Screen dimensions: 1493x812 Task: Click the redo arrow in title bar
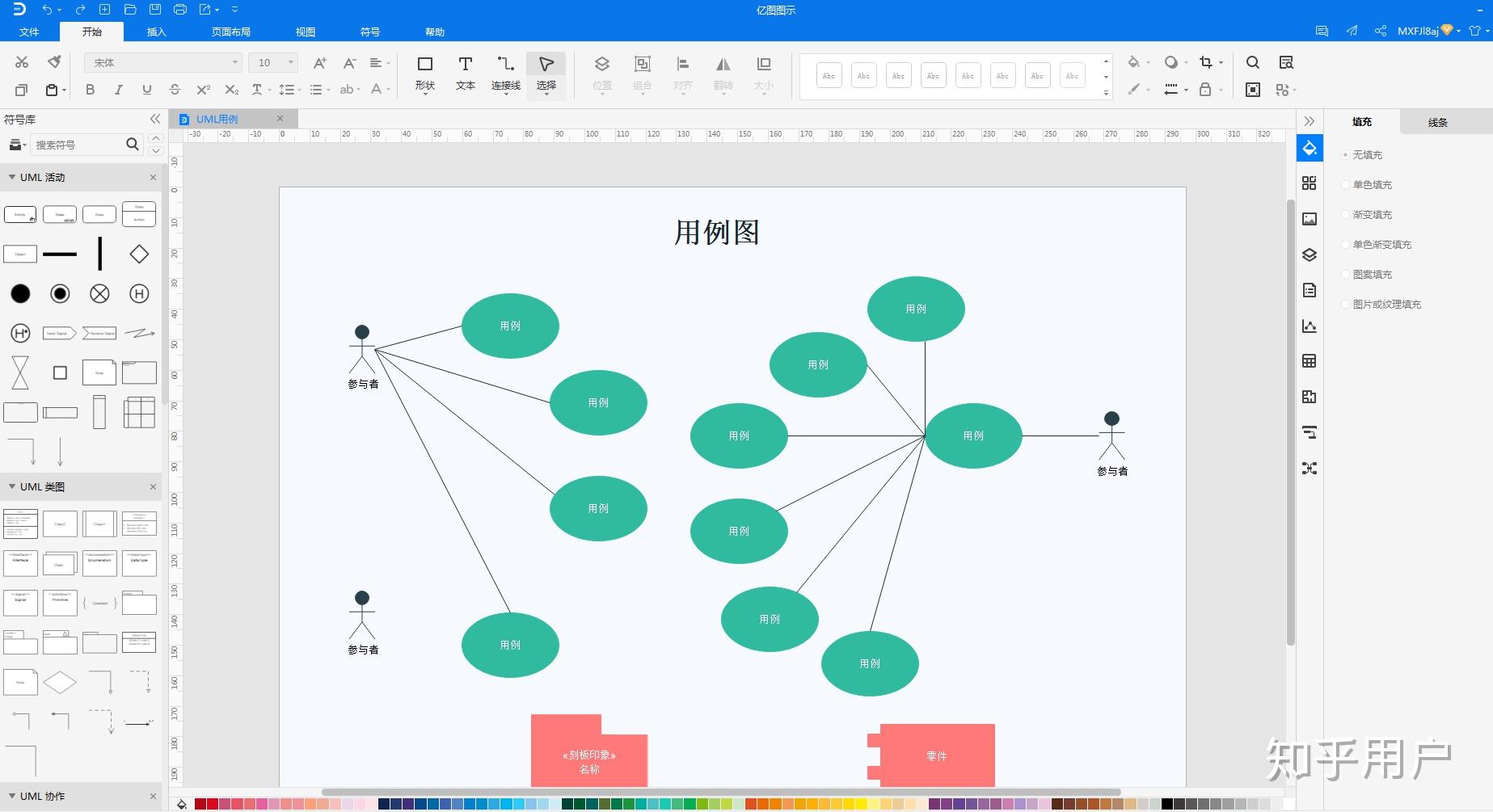[x=80, y=10]
